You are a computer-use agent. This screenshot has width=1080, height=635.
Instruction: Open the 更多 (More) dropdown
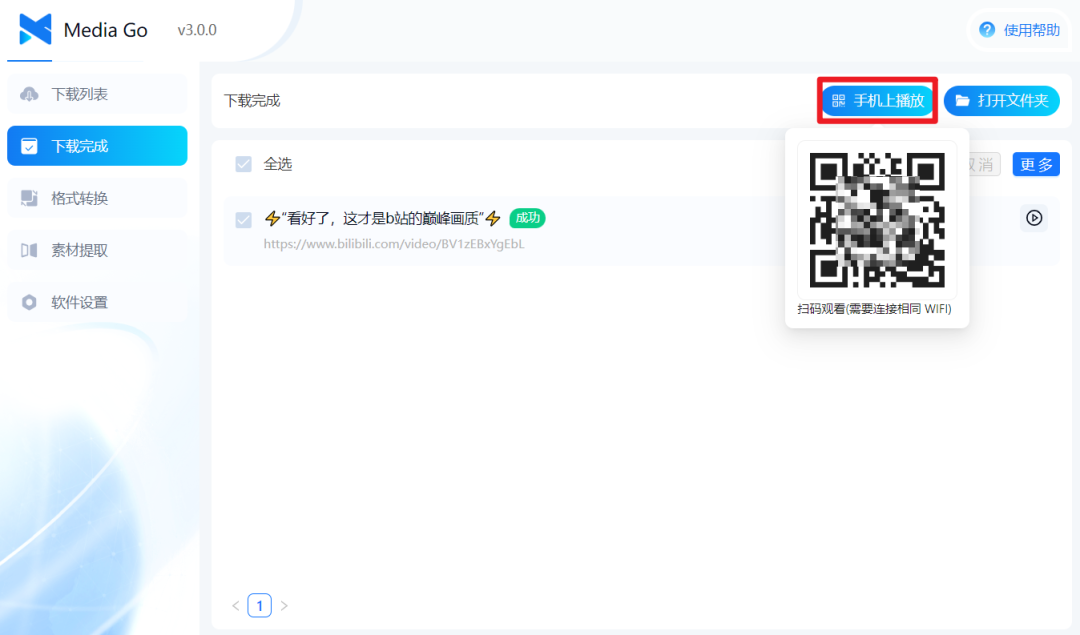tap(1035, 164)
